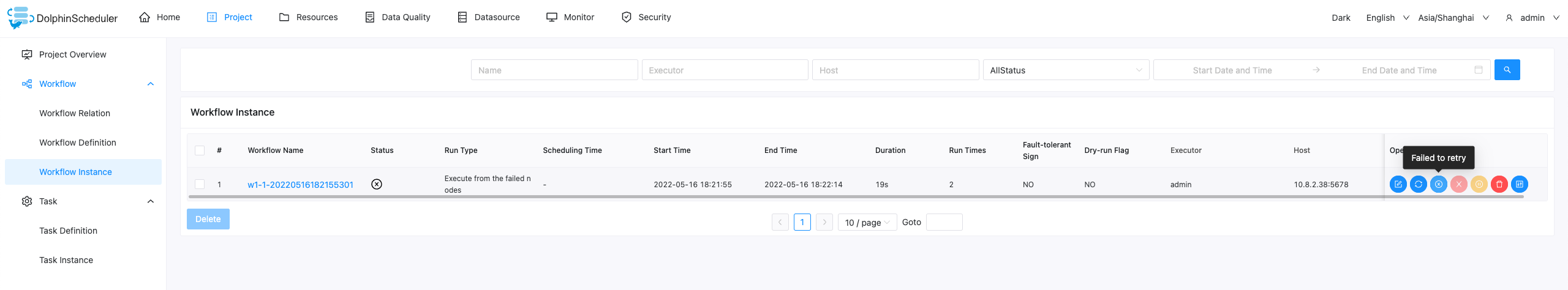Screen dimensions: 1568x290
Task: Click the blue edit icon for workflow instance
Action: click(1398, 184)
